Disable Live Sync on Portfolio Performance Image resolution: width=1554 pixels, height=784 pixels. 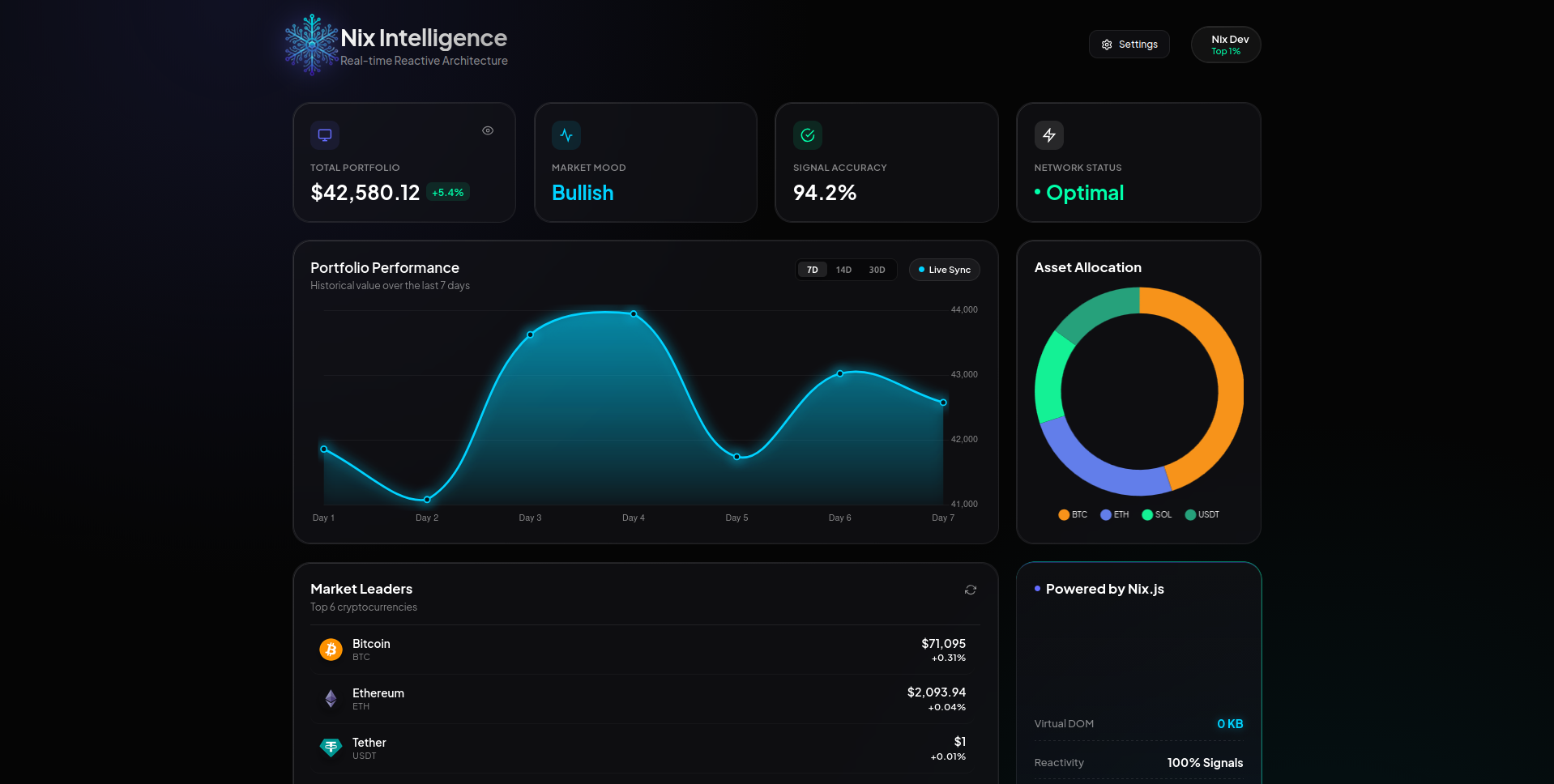coord(944,269)
